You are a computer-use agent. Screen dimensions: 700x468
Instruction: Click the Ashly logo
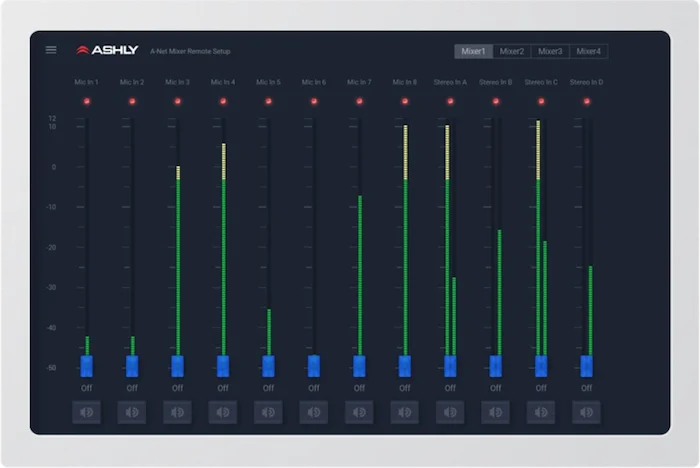[108, 50]
